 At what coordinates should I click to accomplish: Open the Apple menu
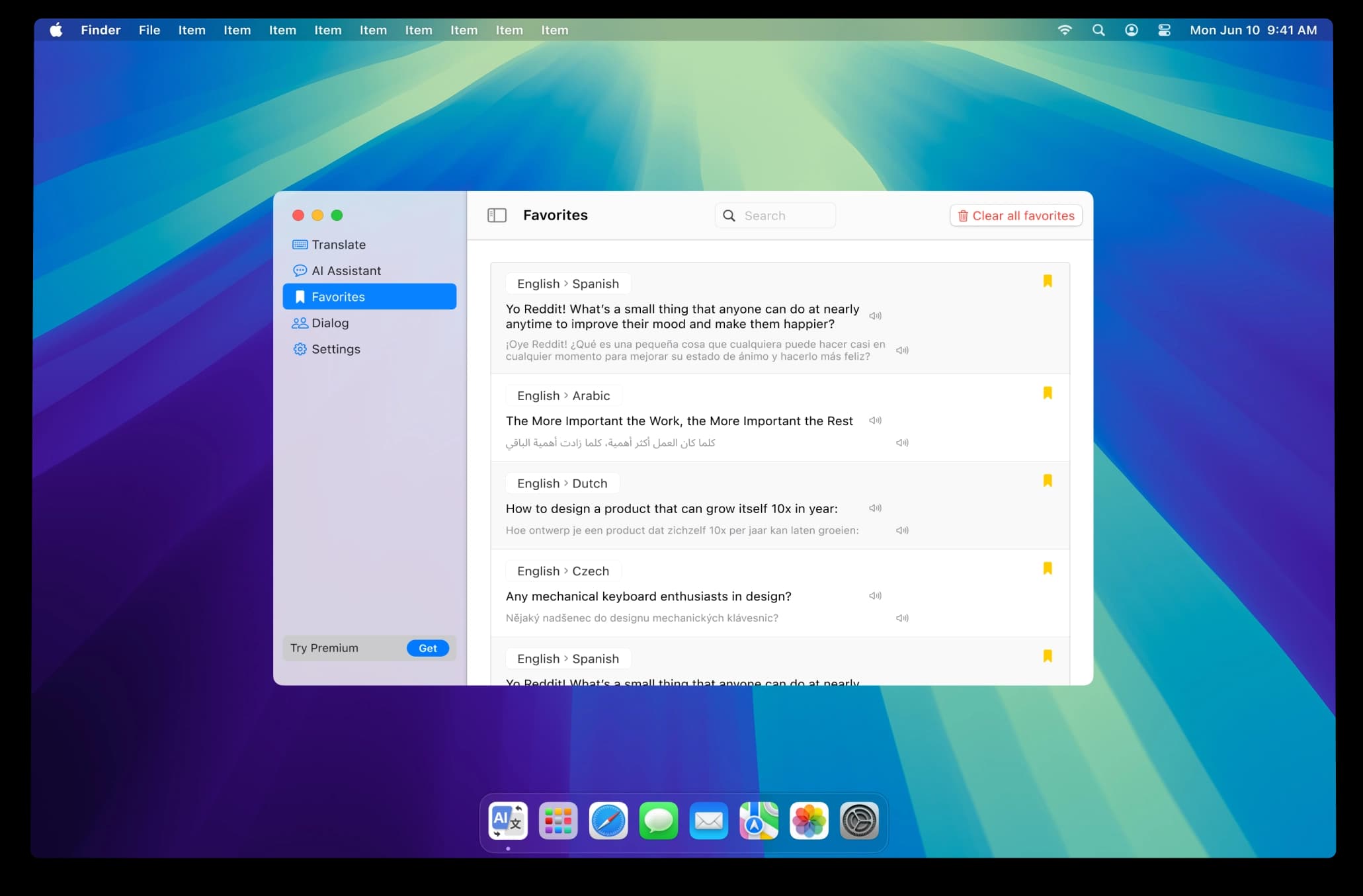coord(56,30)
